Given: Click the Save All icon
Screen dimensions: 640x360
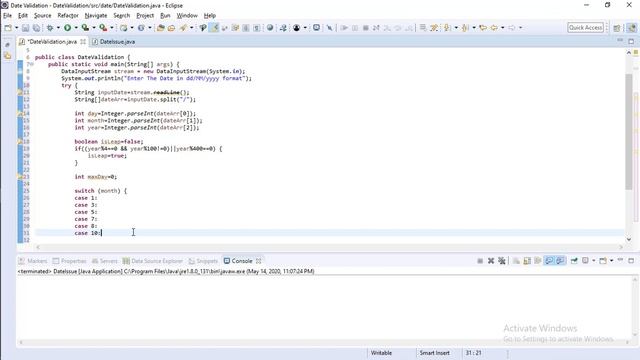Looking at the screenshot, I should click(36, 28).
